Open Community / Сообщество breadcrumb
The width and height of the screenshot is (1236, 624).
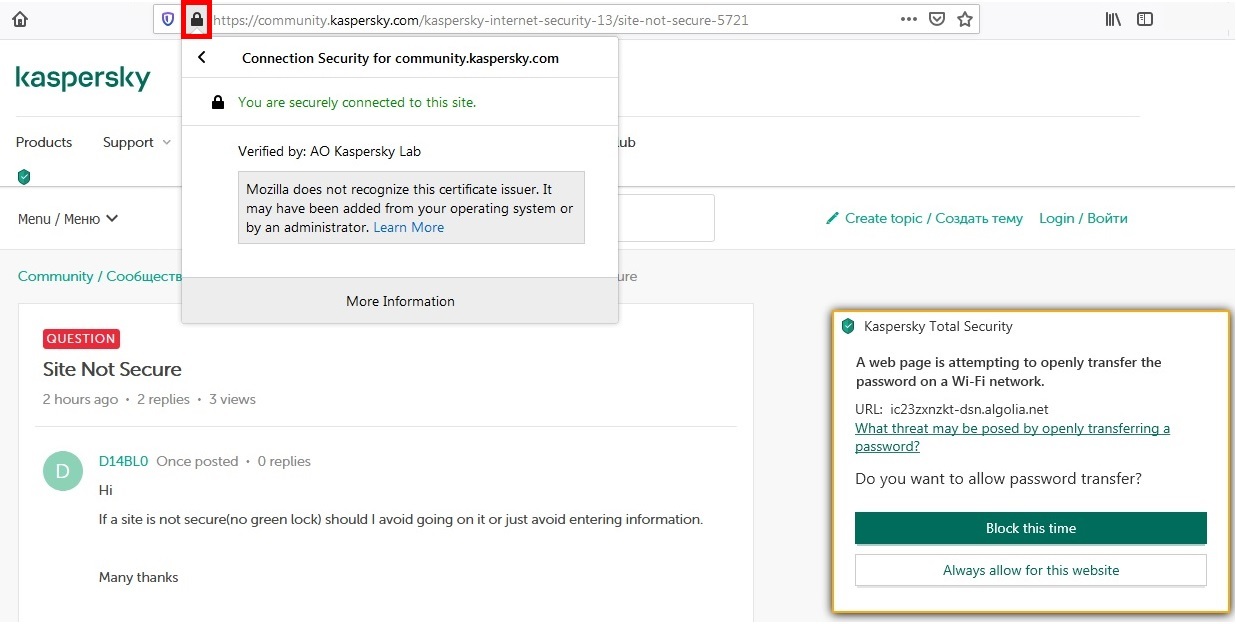(x=100, y=276)
